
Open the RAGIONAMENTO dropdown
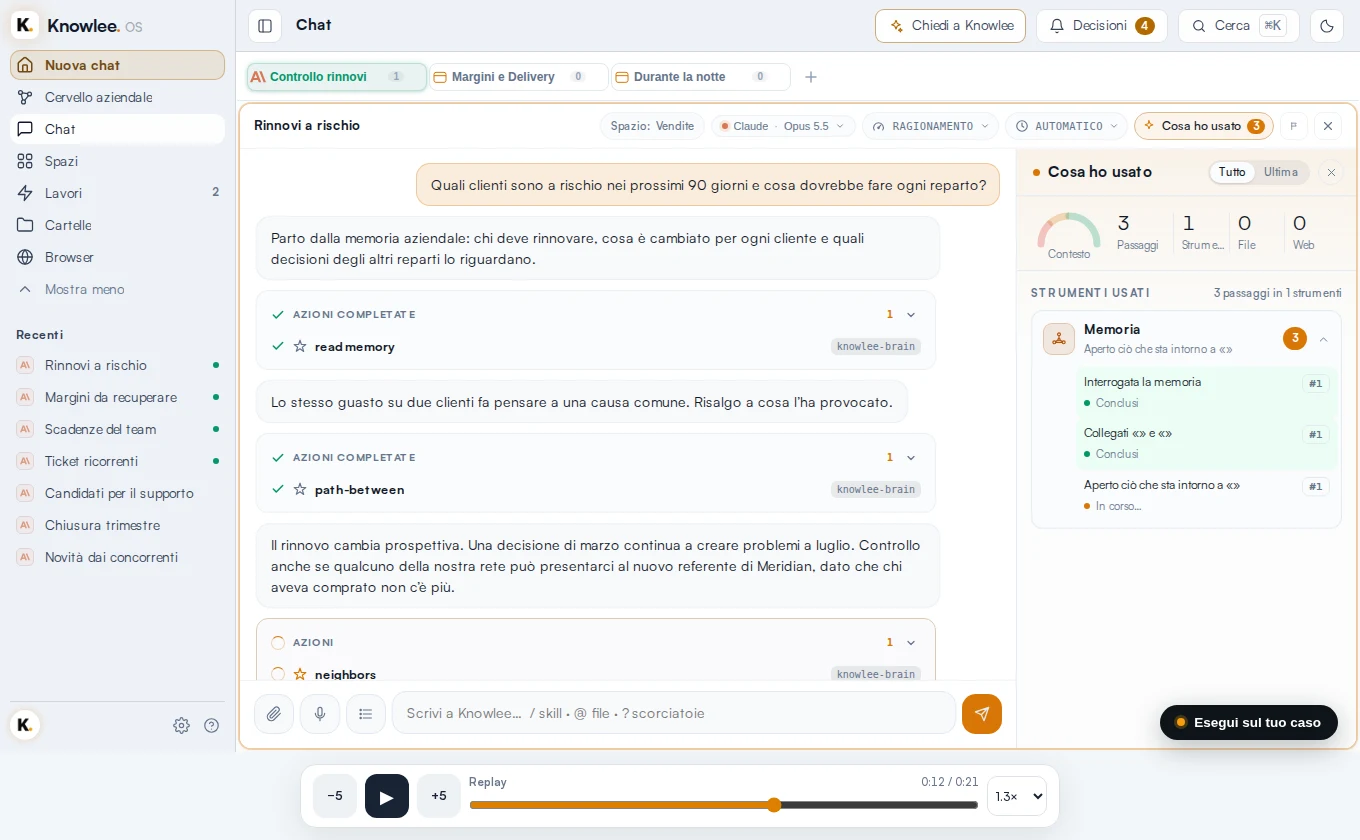tap(930, 126)
